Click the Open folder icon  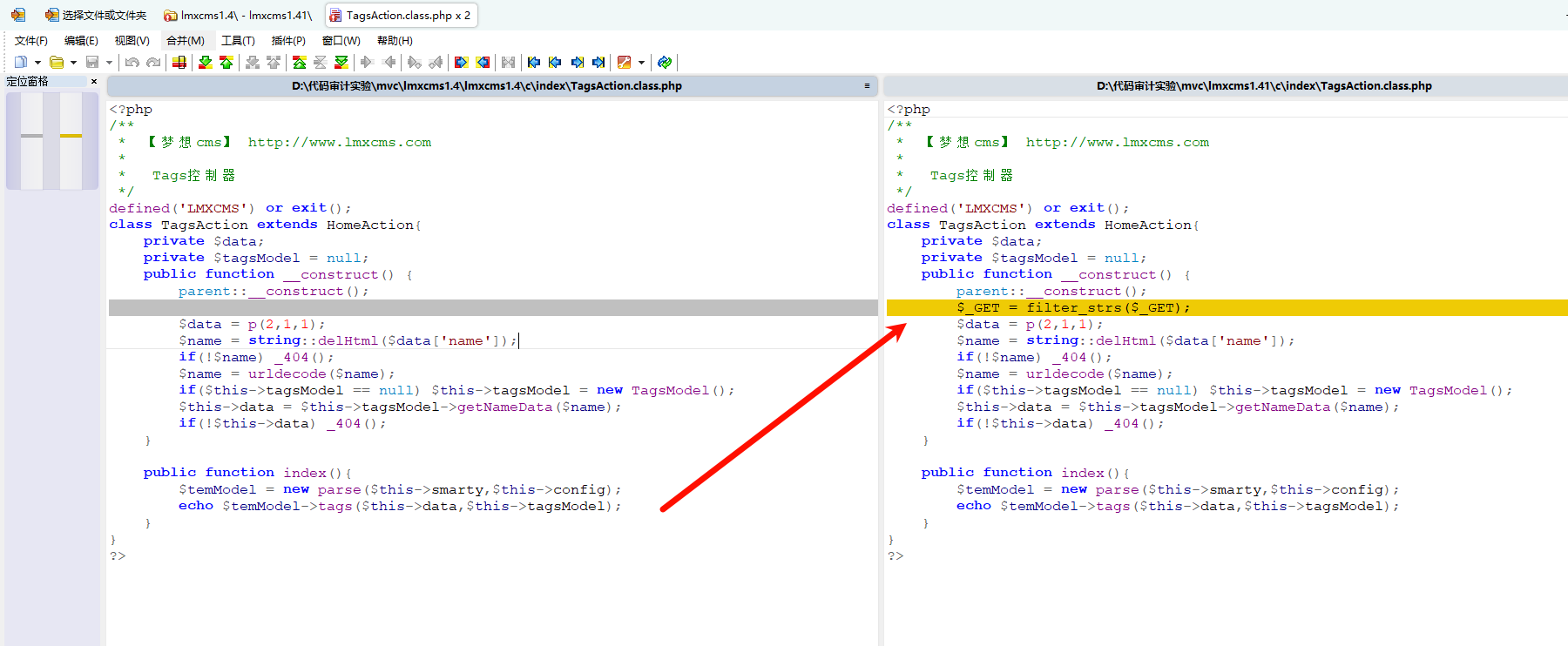point(57,62)
